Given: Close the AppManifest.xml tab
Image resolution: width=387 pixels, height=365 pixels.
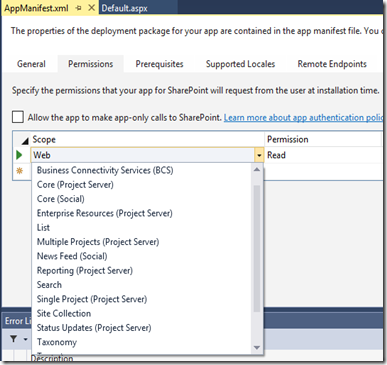Looking at the screenshot, I should [91, 8].
